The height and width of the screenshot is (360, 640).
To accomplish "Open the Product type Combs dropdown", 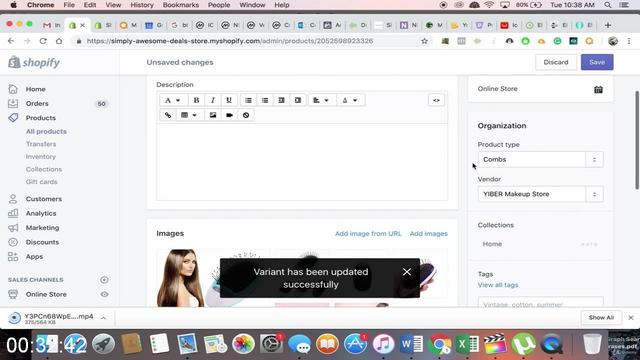I will [540, 159].
